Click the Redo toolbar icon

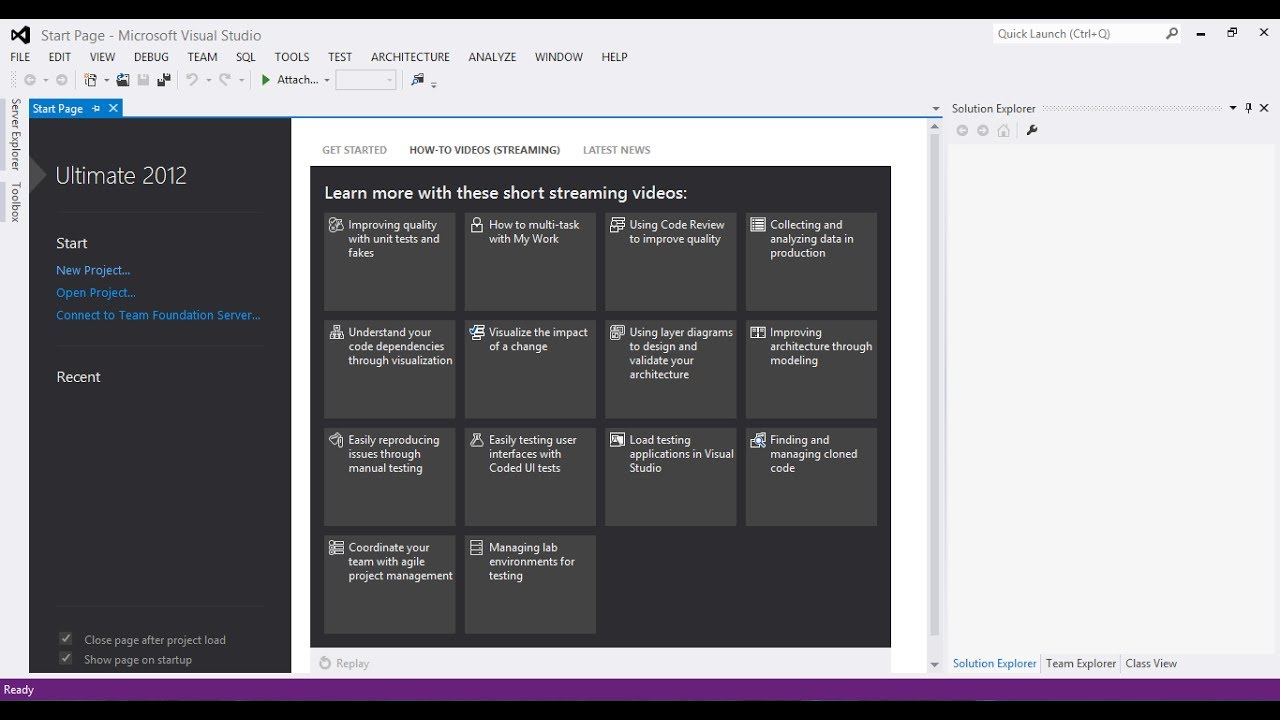(225, 80)
